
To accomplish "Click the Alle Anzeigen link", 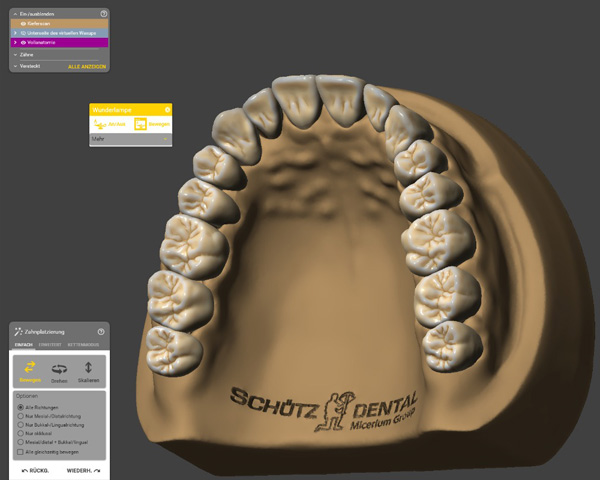I will (86, 65).
